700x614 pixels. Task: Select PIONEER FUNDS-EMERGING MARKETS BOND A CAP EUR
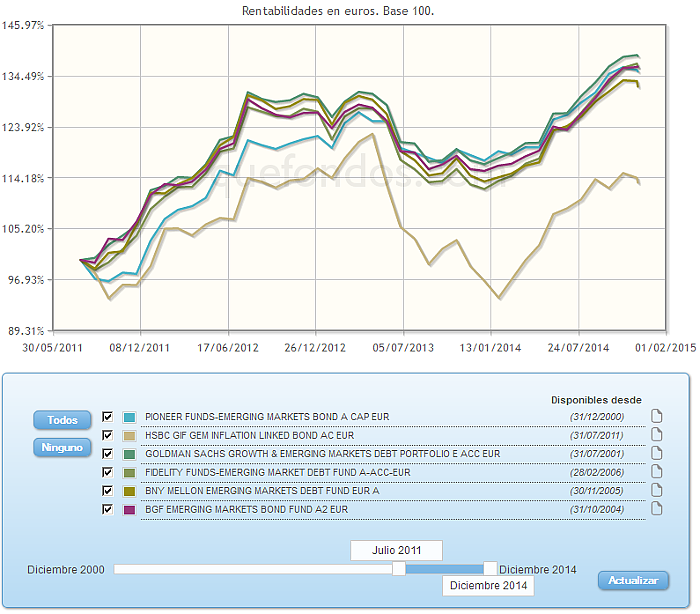[x=267, y=417]
